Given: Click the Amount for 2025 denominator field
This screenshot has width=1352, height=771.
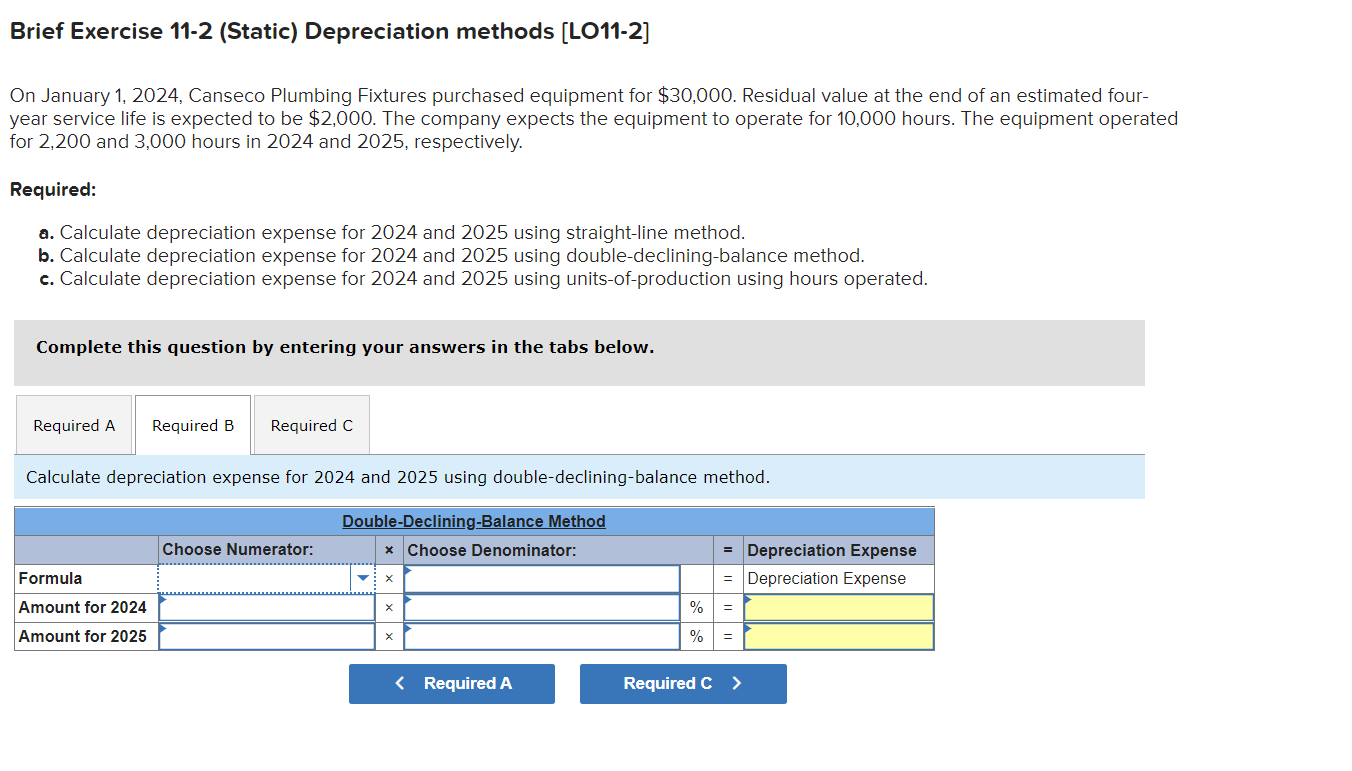Looking at the screenshot, I should click(x=542, y=636).
